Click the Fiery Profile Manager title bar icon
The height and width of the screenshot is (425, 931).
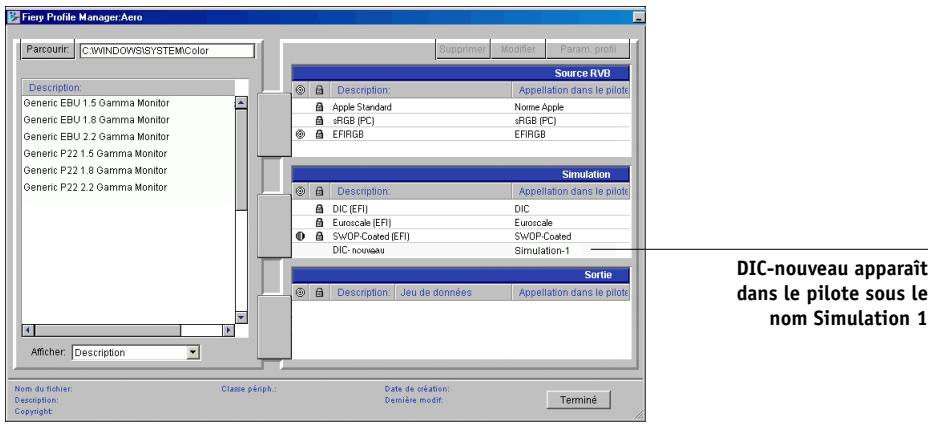pyautogui.click(x=12, y=17)
